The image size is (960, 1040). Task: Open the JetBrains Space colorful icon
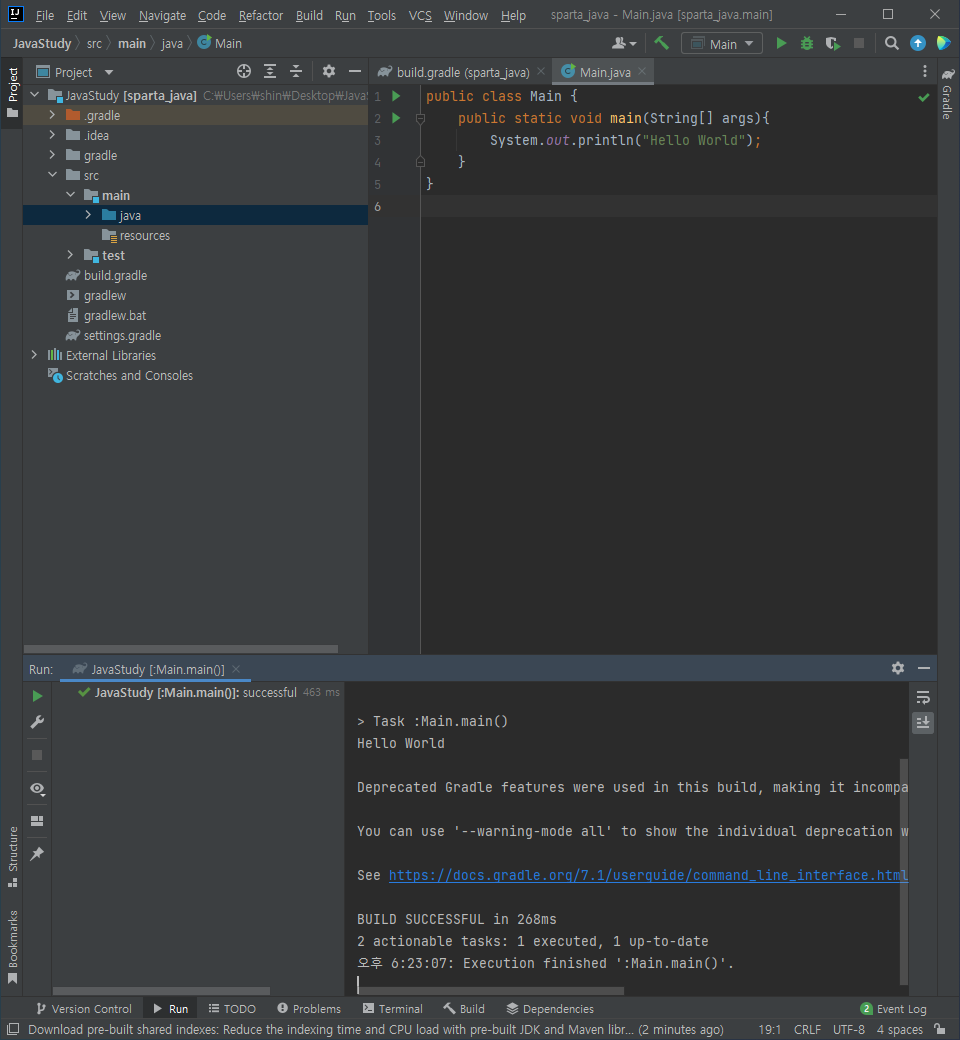[943, 43]
